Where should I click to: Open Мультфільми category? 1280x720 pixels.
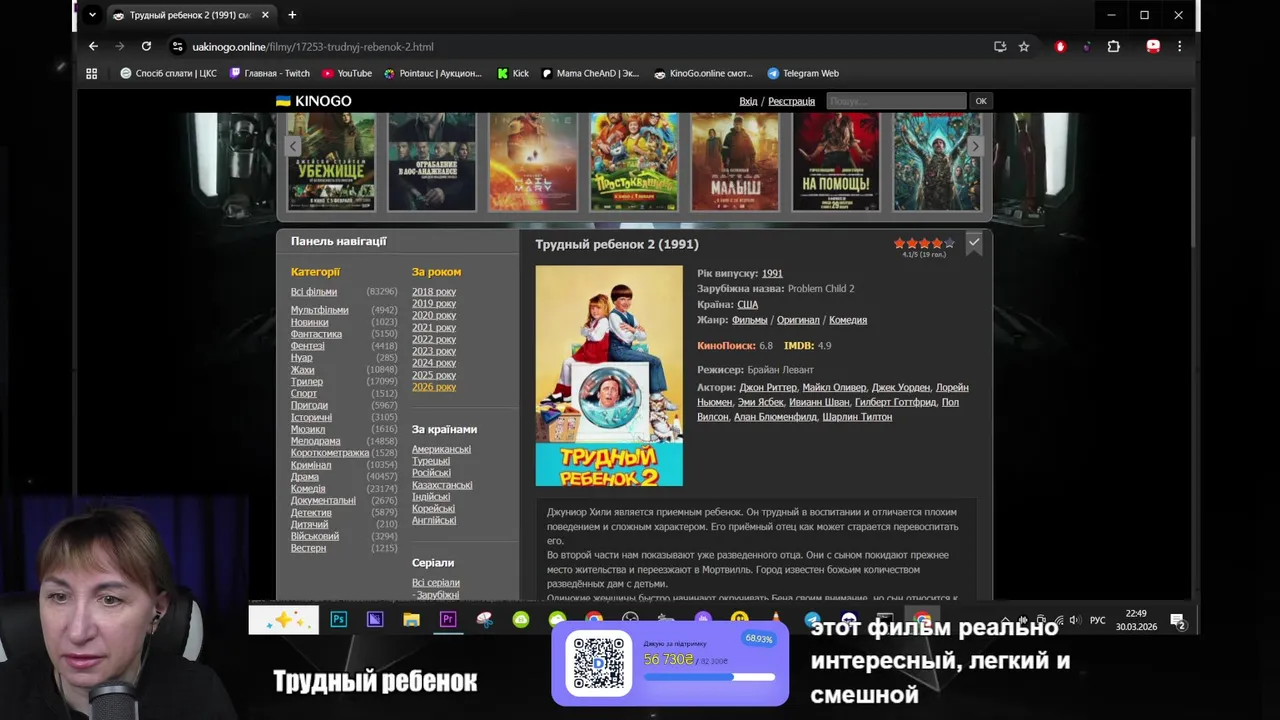tap(320, 311)
